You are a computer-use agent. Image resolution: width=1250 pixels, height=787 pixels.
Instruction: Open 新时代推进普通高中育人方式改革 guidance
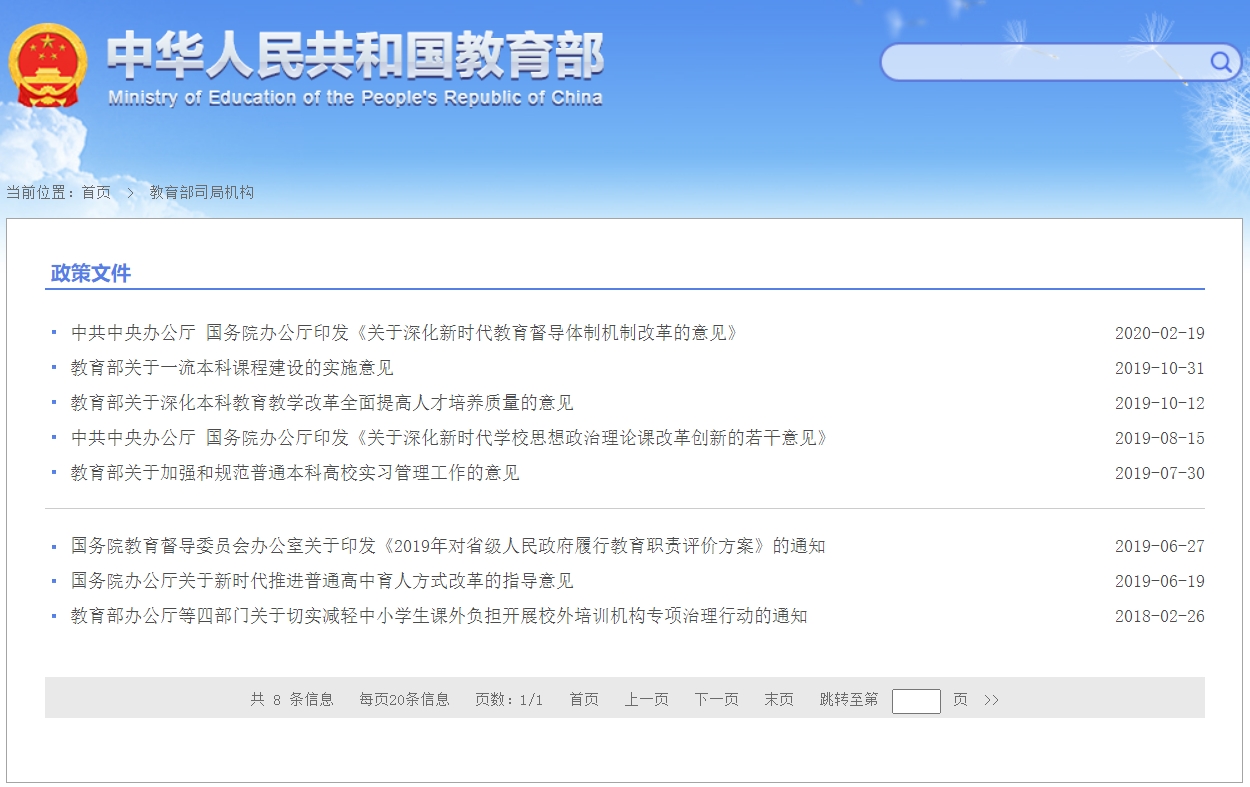point(322,581)
